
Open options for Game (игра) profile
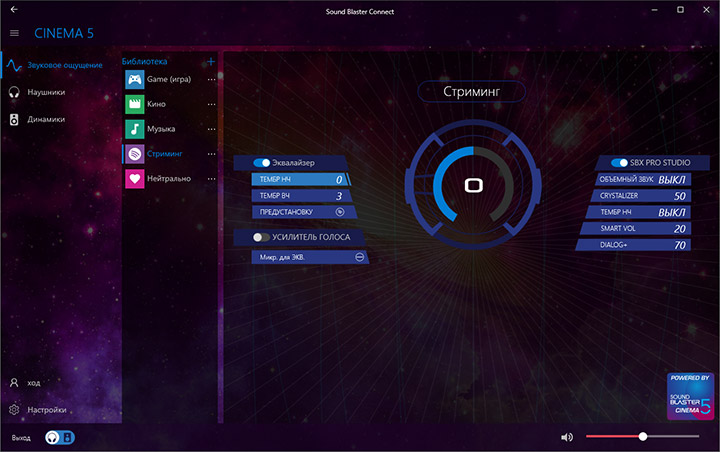click(x=211, y=79)
